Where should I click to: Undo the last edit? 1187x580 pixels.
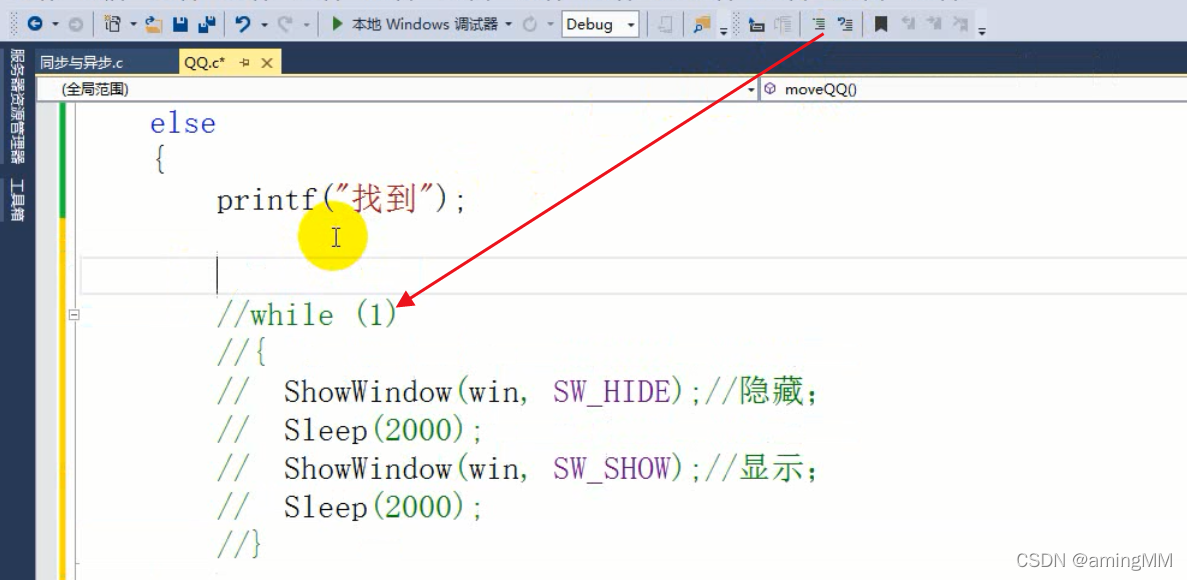point(243,25)
